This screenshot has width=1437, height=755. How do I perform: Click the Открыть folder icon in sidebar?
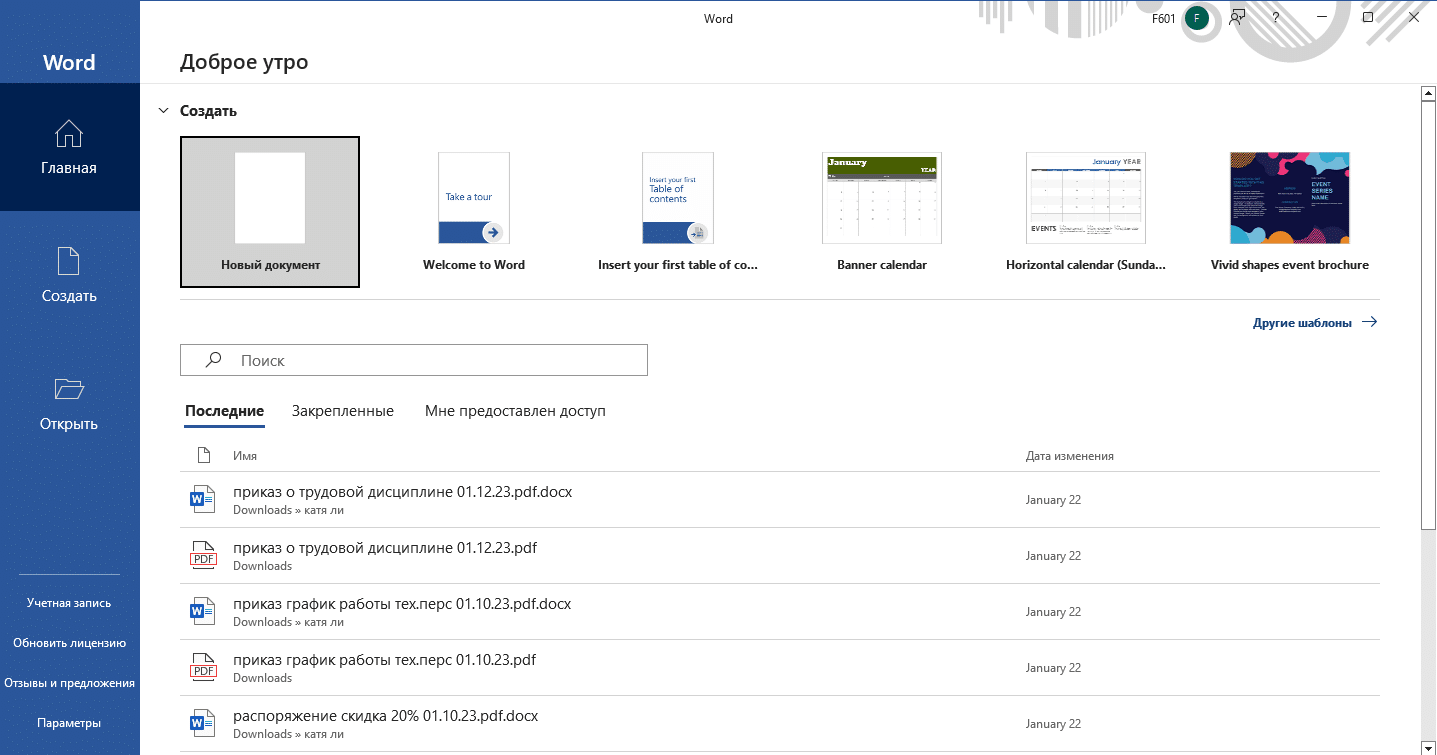[x=69, y=389]
